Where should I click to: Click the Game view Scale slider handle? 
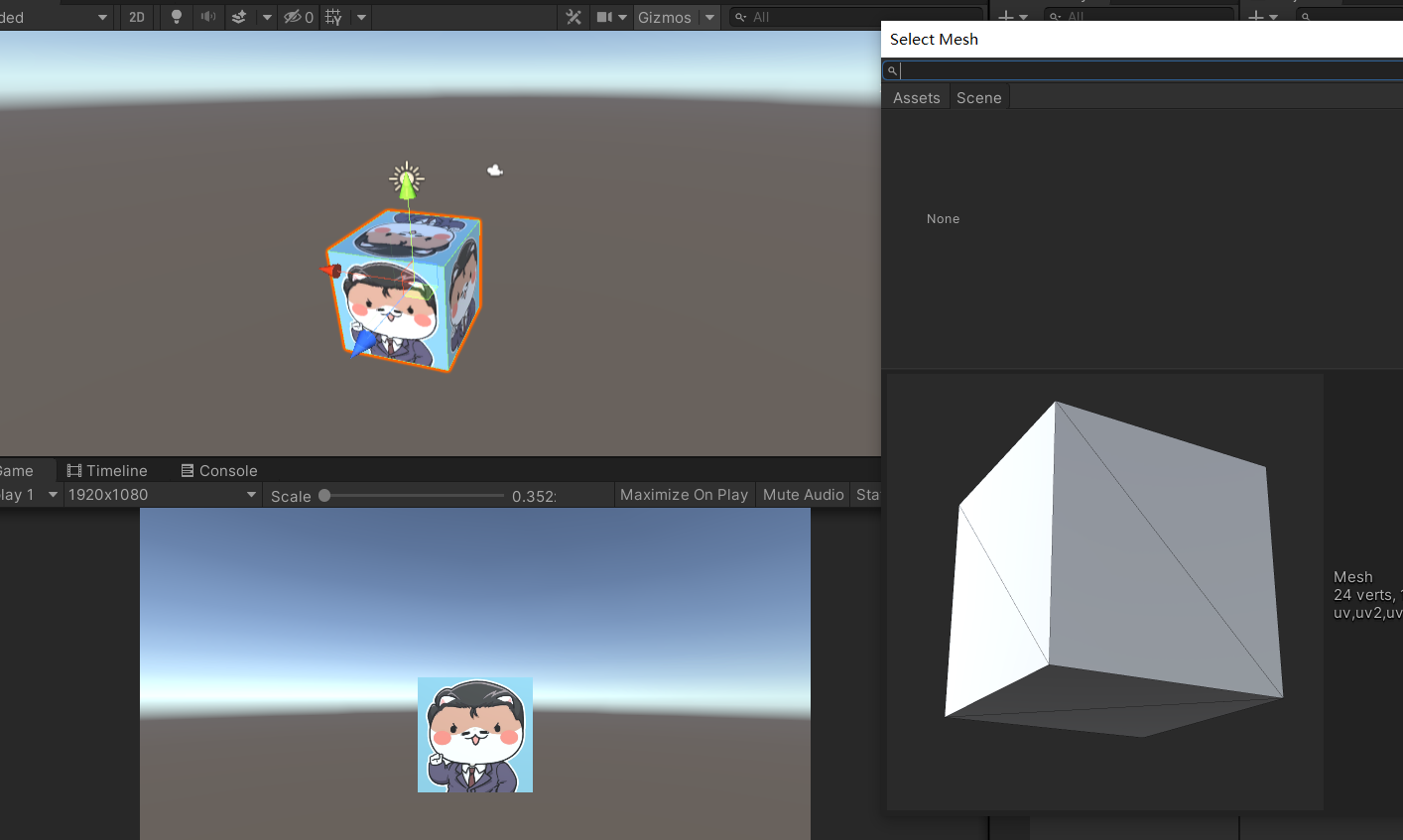tap(324, 495)
